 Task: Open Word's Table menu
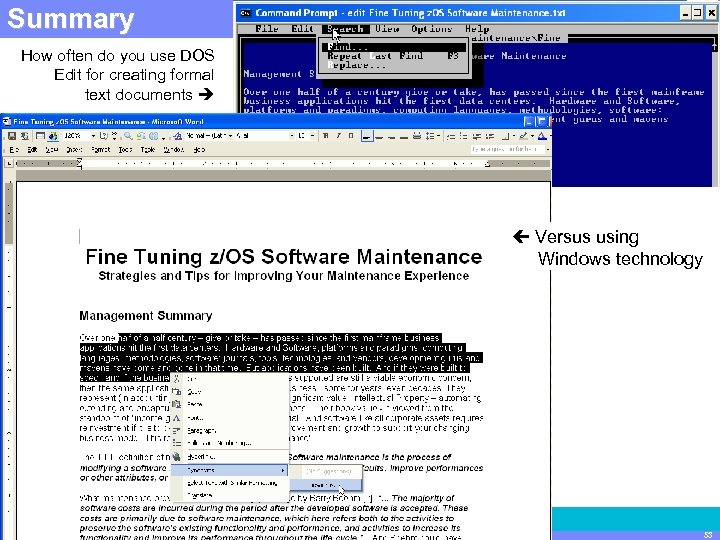coord(148,150)
